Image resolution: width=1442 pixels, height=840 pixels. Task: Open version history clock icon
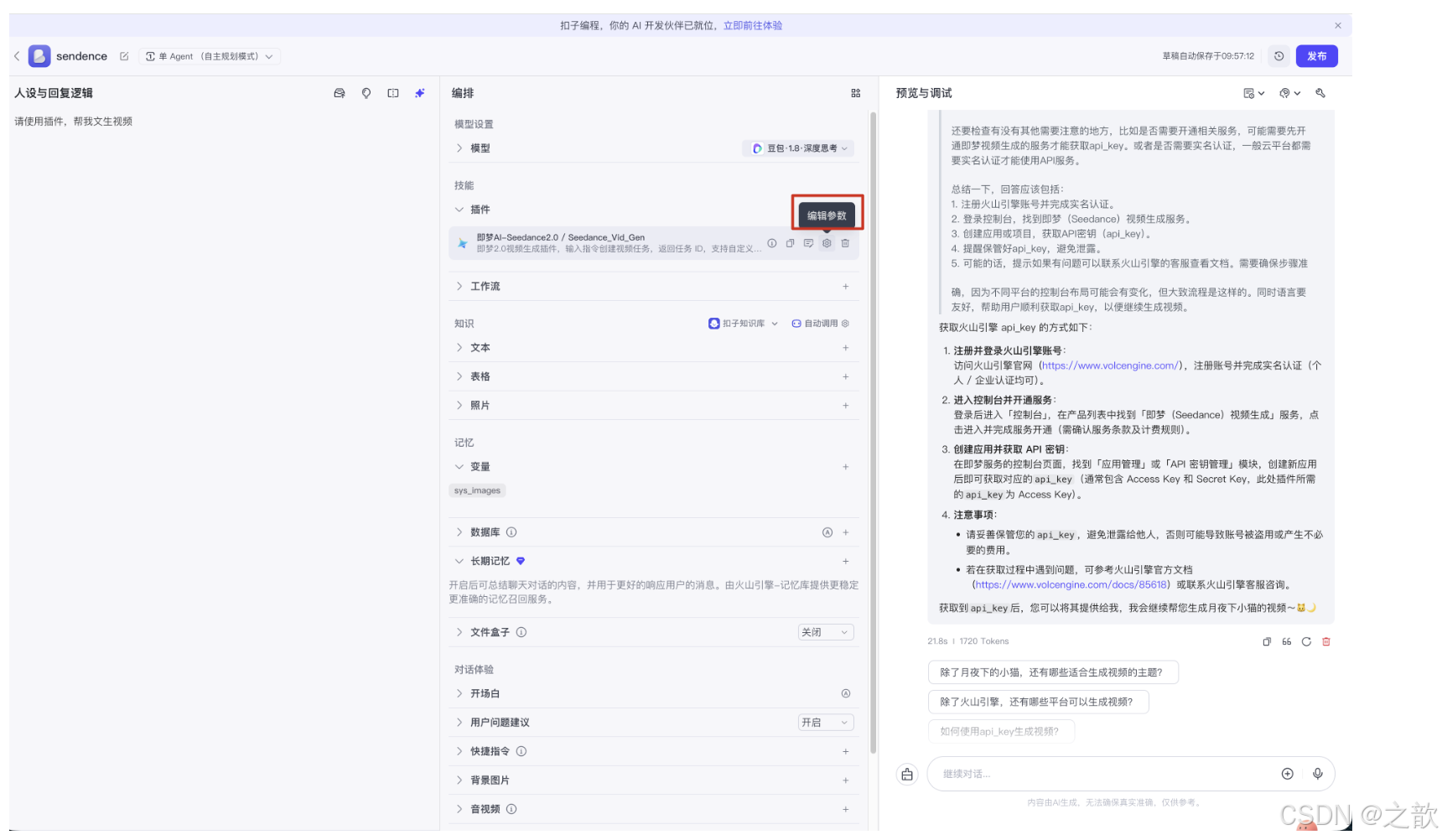pyautogui.click(x=1279, y=56)
